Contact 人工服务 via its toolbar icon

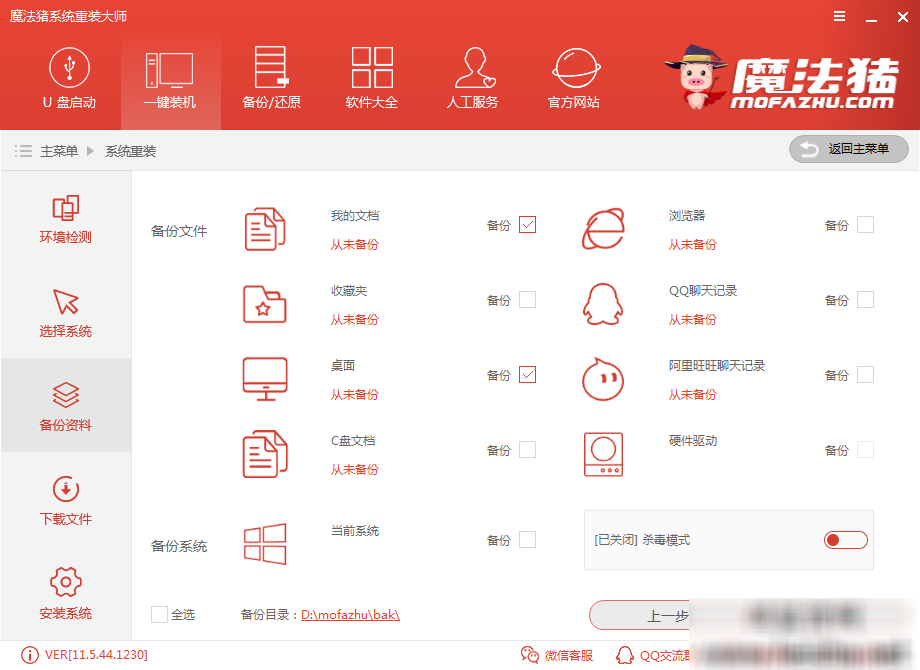click(x=472, y=80)
